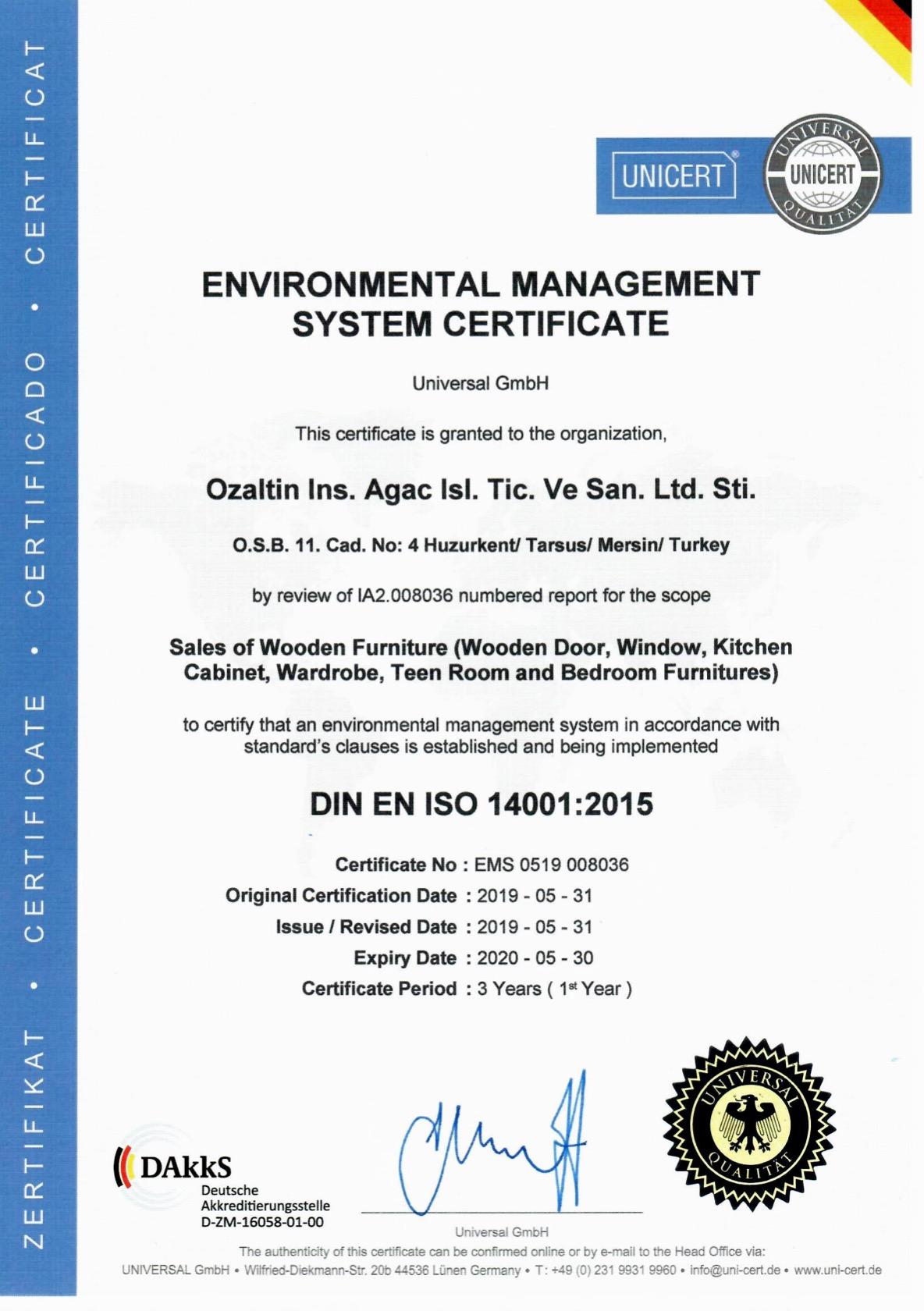Click the DIN EN ISO 14001:2015 standard text

point(481,804)
